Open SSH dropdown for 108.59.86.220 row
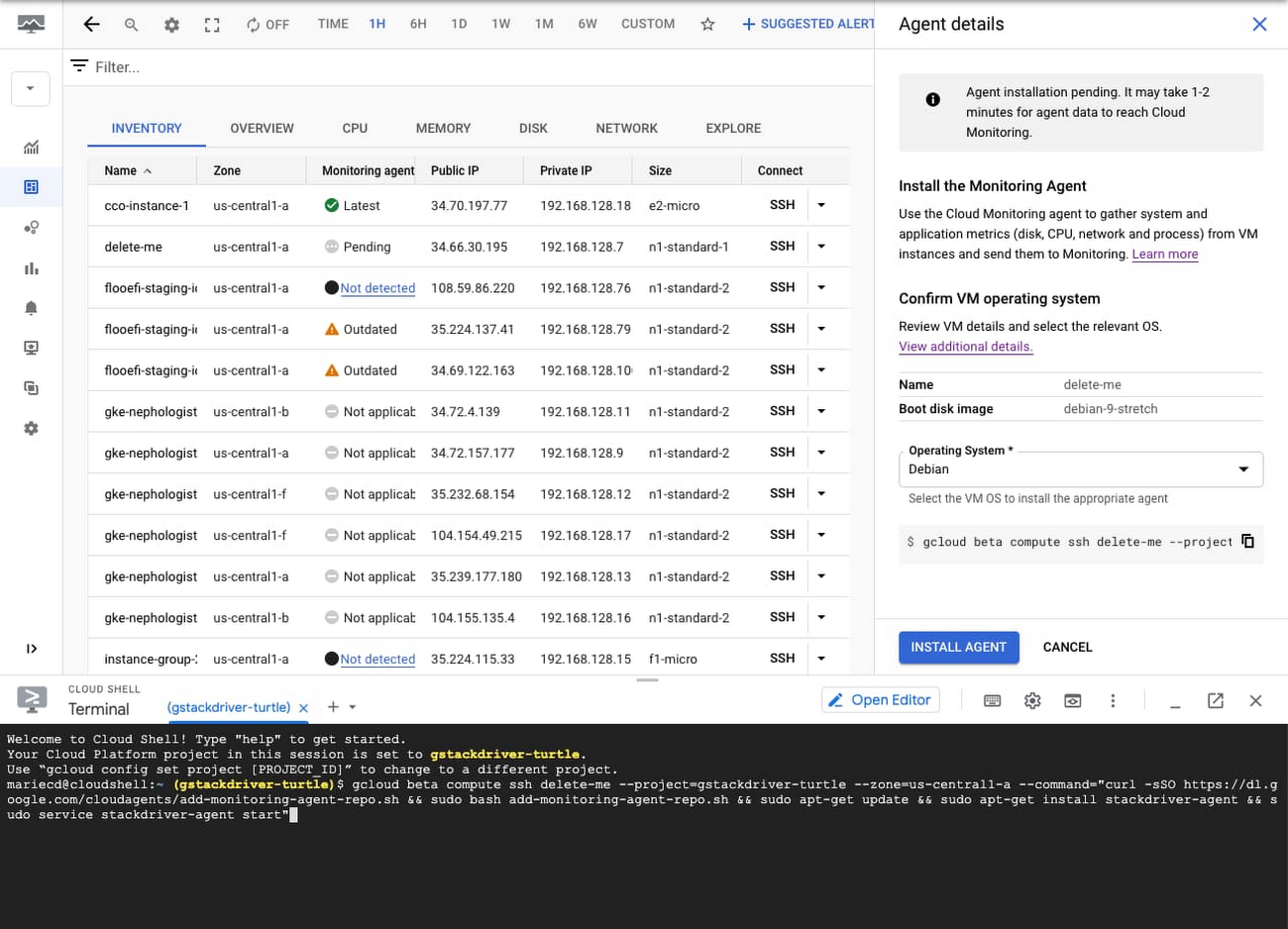 tap(821, 287)
